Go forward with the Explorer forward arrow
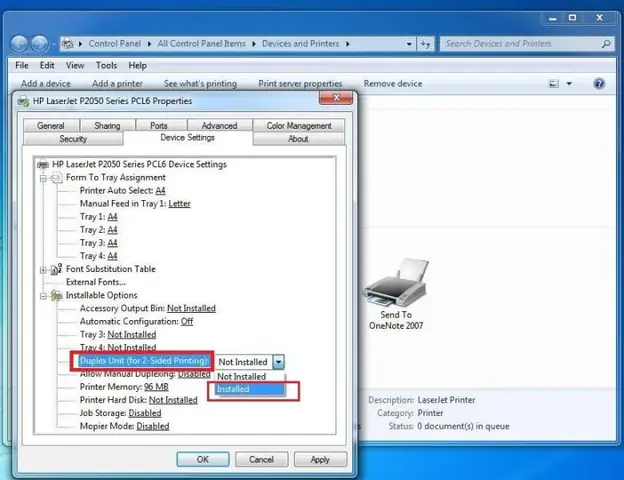The width and height of the screenshot is (624, 480). tap(39, 43)
